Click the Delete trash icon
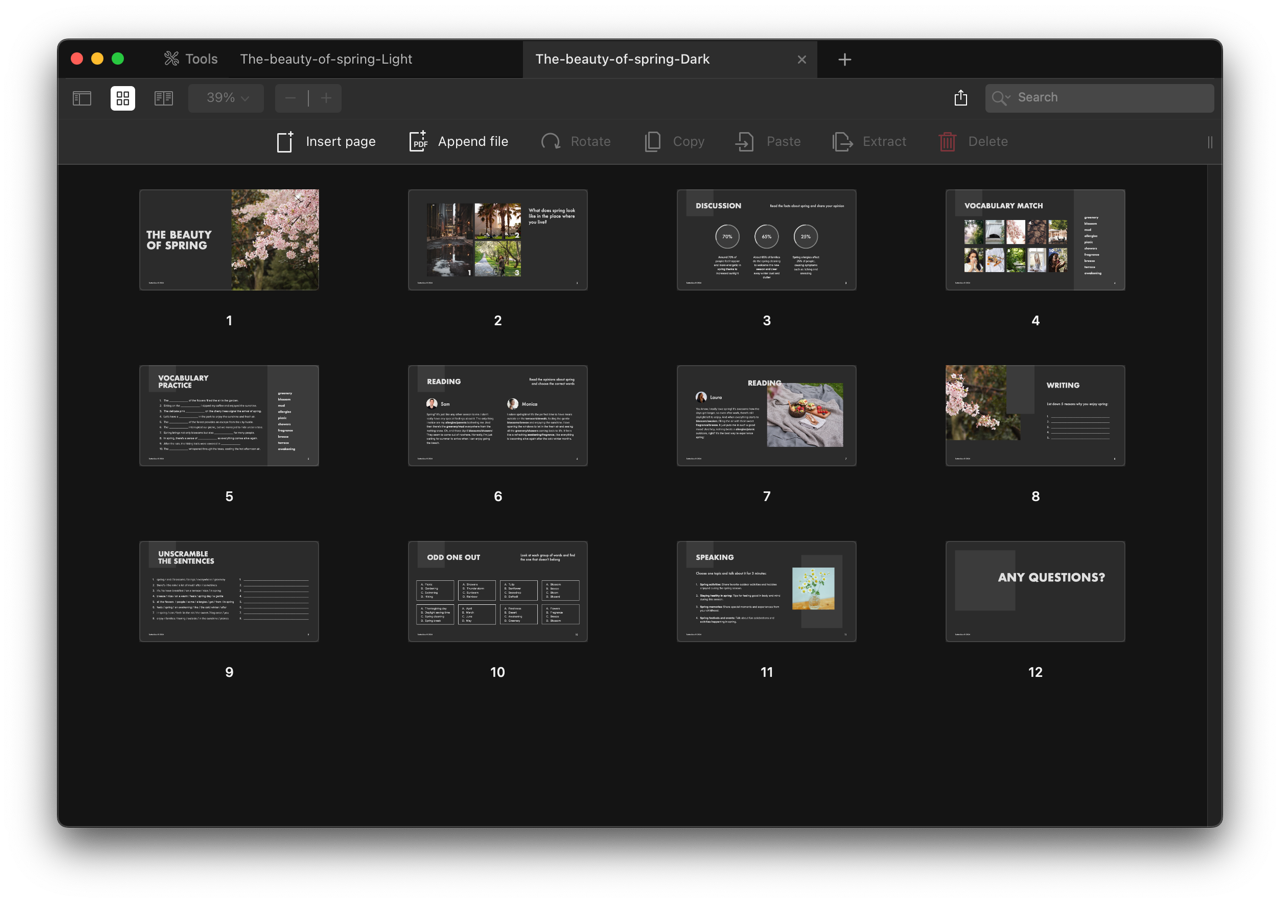This screenshot has height=903, width=1280. click(947, 142)
